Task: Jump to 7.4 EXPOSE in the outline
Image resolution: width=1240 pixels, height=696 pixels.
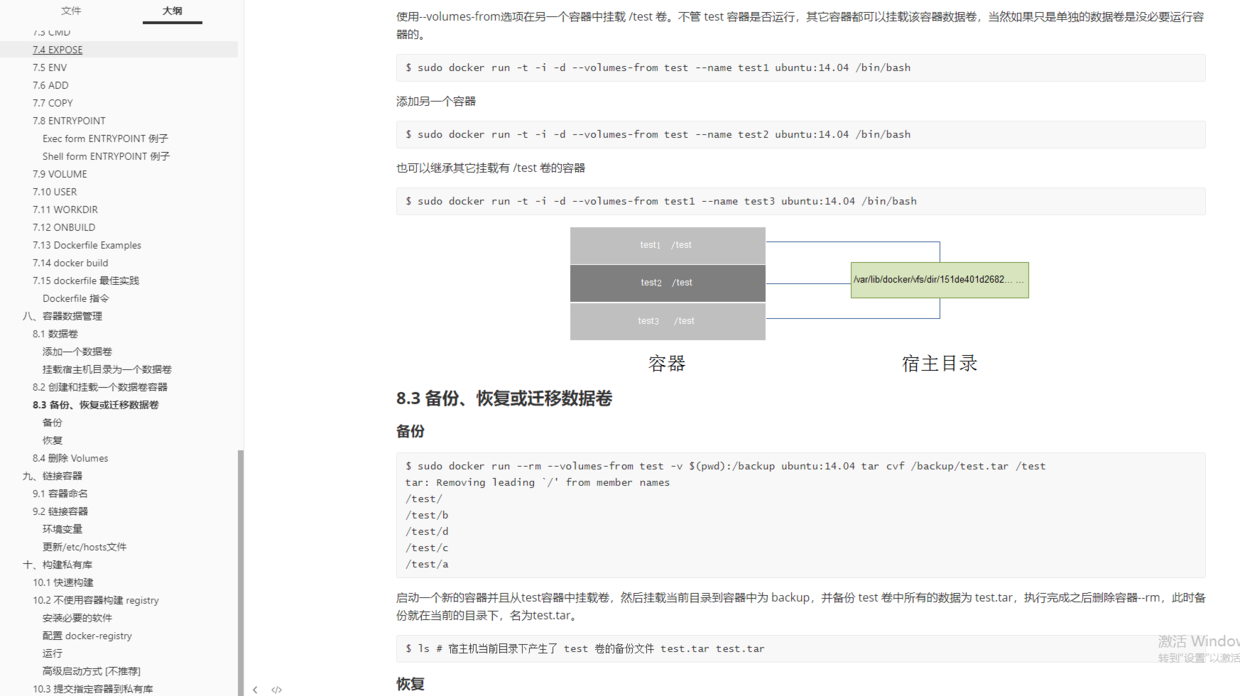Action: click(x=57, y=50)
